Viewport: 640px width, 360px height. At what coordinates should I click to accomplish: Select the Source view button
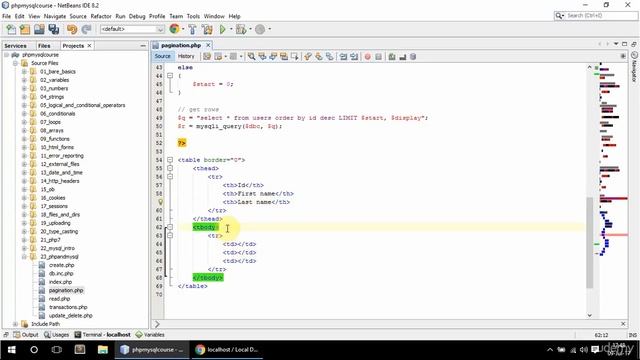pos(162,56)
